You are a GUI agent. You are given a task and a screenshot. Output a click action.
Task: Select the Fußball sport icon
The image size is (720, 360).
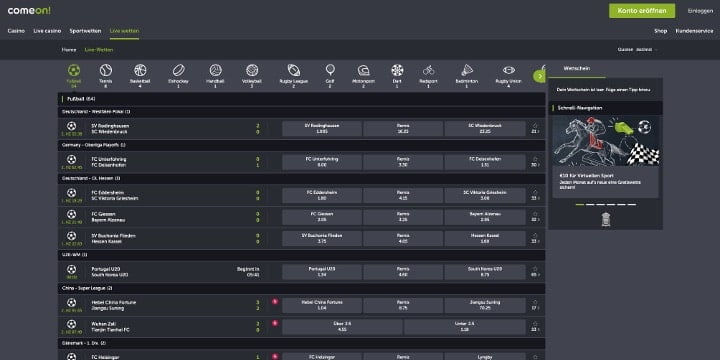(x=74, y=70)
